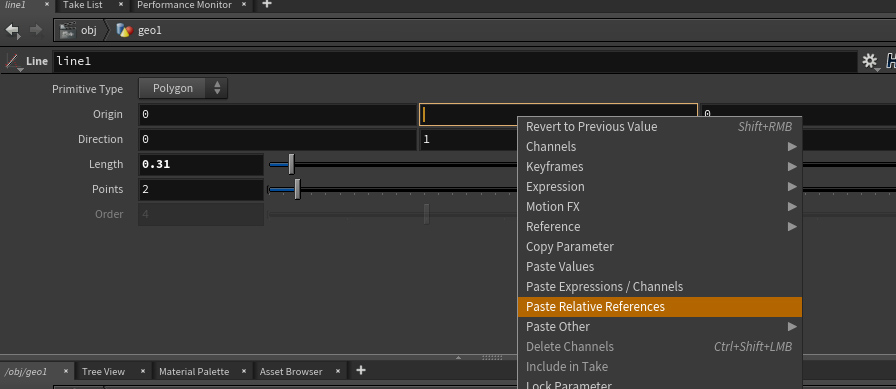The image size is (896, 389).
Task: Add a new pane tab with the top plus
Action: 266,5
